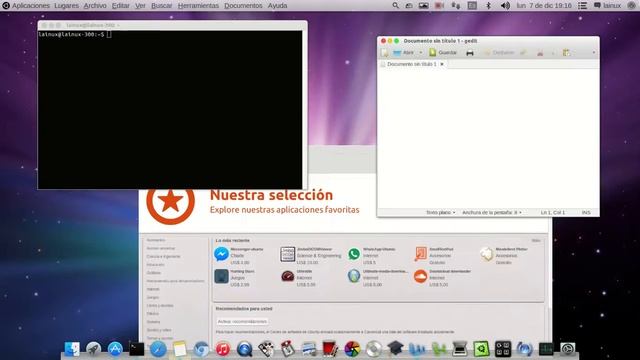The height and width of the screenshot is (360, 640).
Task: Click the INS indicator in gedit status bar
Action: coord(586,212)
